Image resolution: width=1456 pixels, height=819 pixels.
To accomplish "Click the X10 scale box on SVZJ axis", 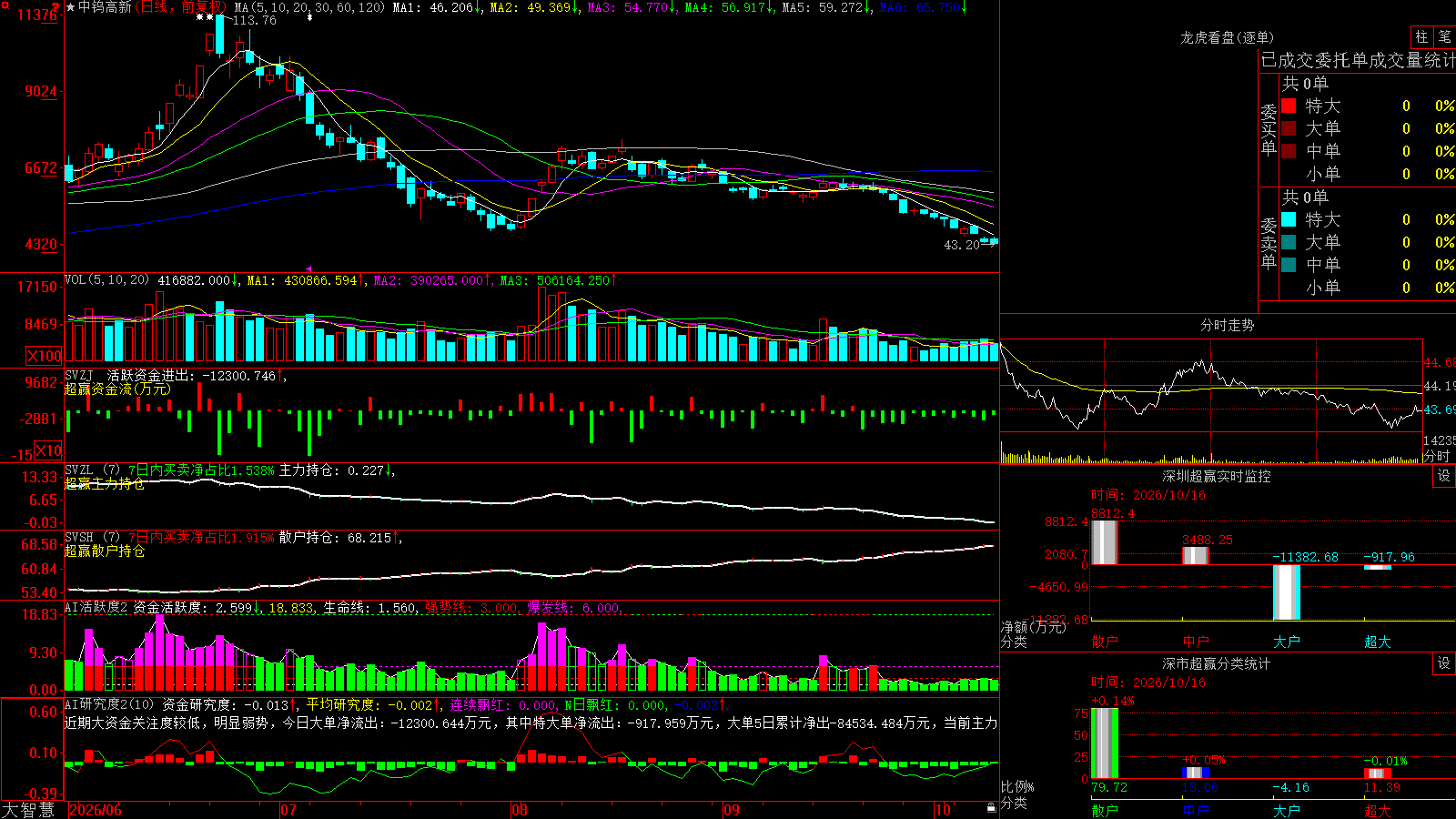I will [x=48, y=450].
